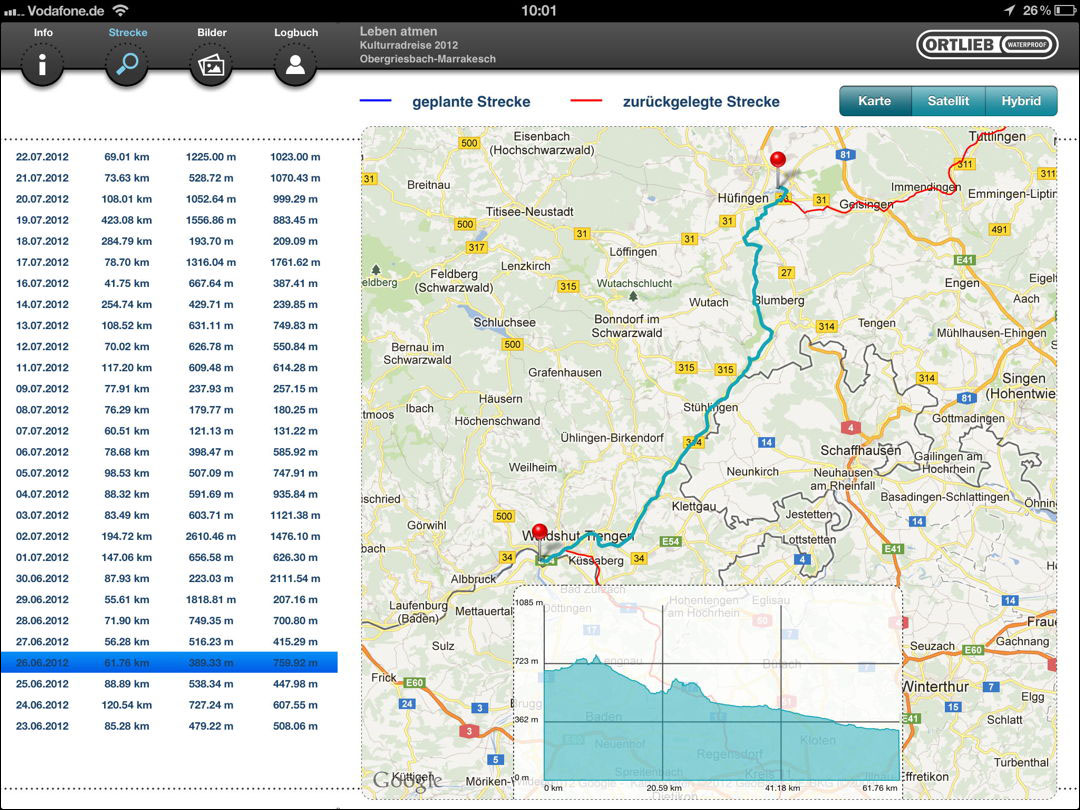Viewport: 1080px width, 810px height.
Task: Tap the ORTLIEB Waterproof logo
Action: click(x=986, y=45)
